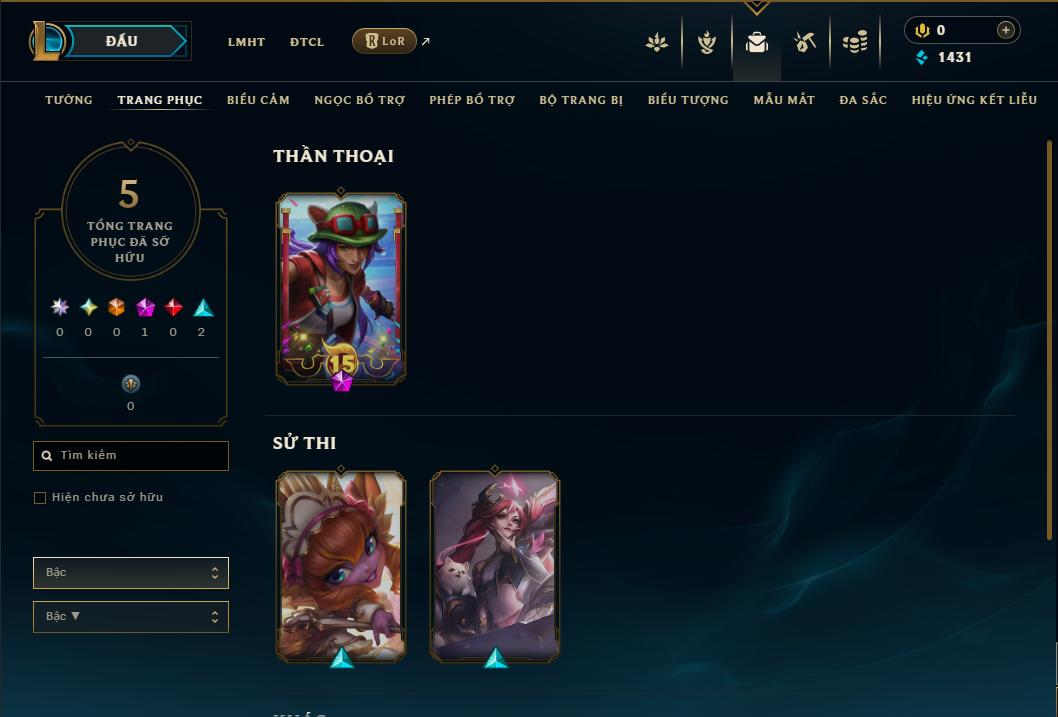Image resolution: width=1058 pixels, height=717 pixels.
Task: Open the Loot hammer icon
Action: point(804,42)
